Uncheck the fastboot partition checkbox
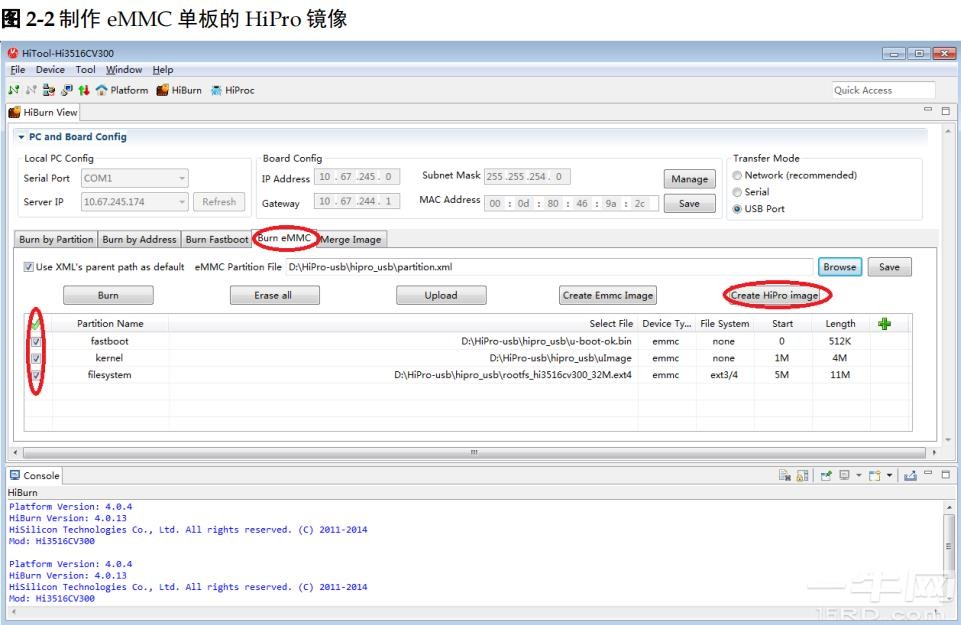Image resolution: width=961 pixels, height=625 pixels. click(36, 341)
